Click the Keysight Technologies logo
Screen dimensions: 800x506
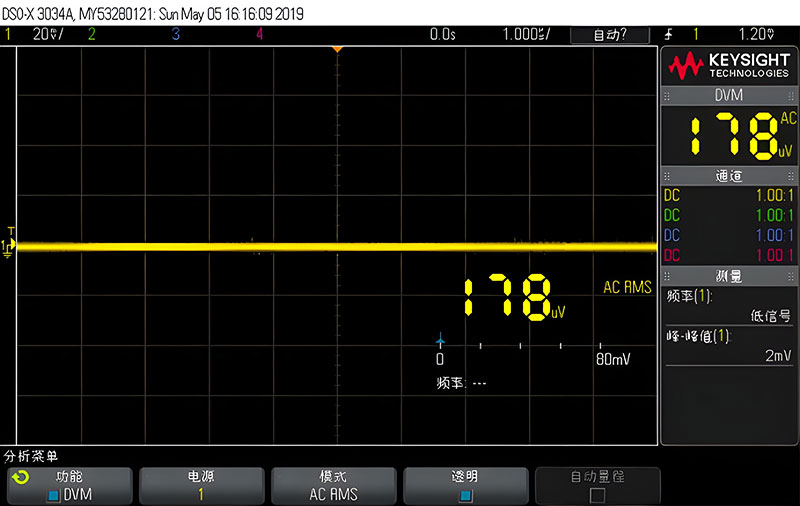click(x=729, y=66)
